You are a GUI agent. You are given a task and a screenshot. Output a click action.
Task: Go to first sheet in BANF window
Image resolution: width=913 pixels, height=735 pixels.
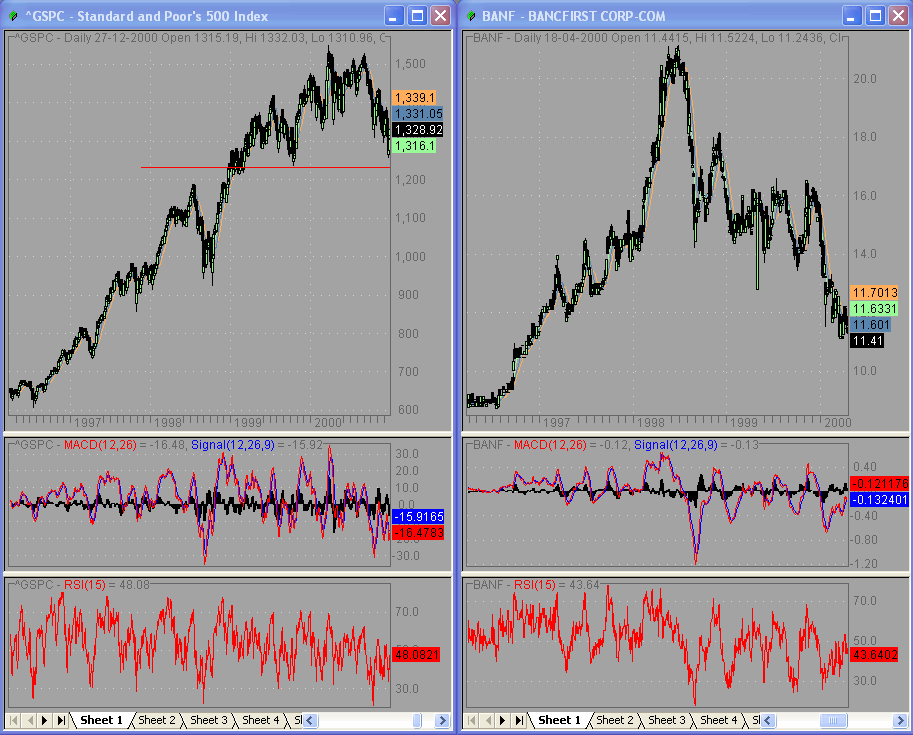click(x=472, y=720)
